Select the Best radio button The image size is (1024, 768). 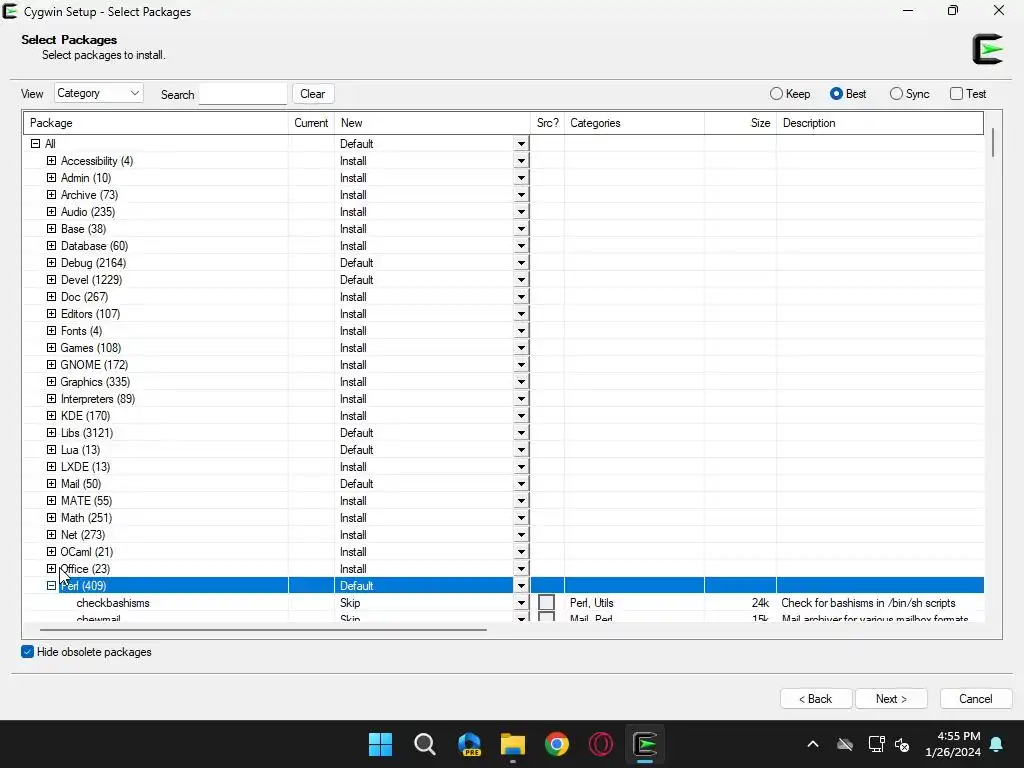(836, 94)
